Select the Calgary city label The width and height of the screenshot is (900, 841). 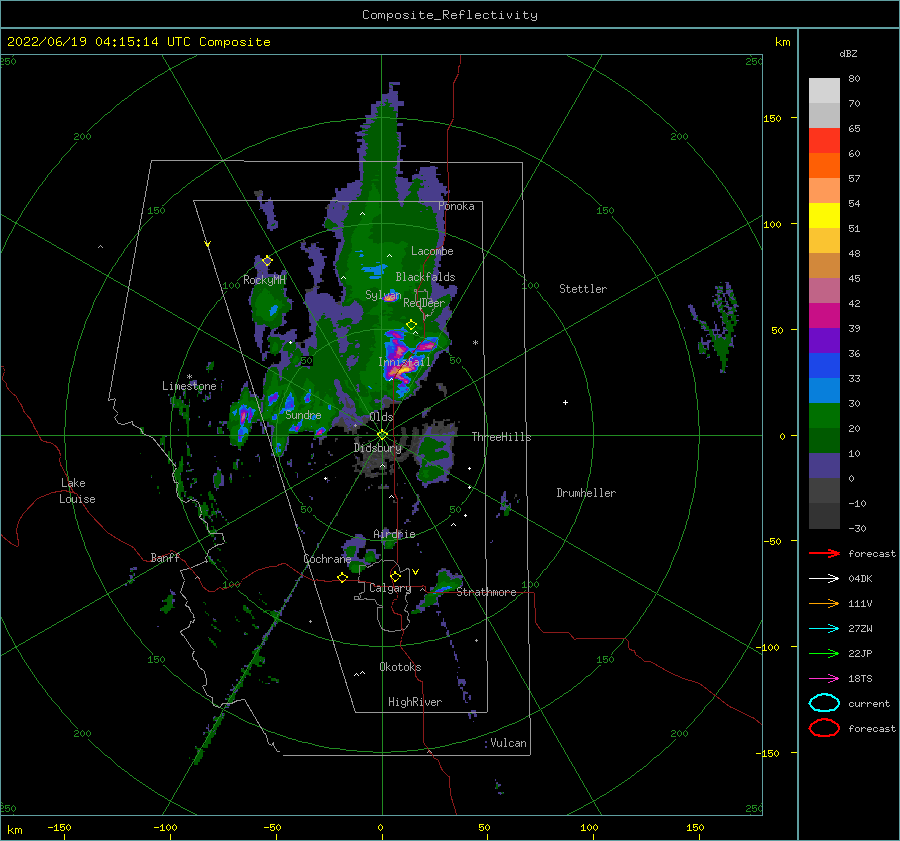coord(390,588)
